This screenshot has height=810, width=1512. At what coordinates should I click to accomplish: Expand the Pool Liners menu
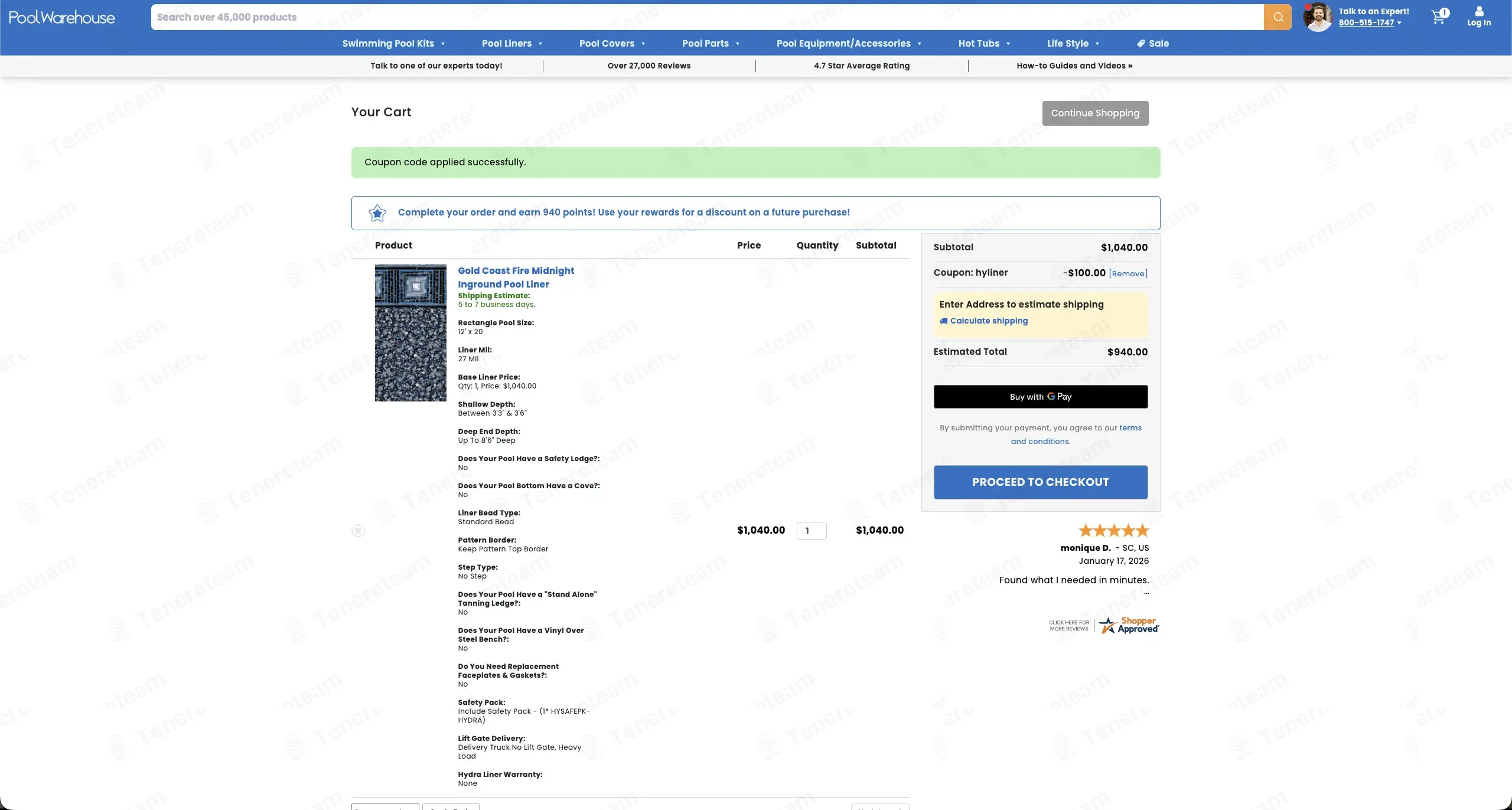(512, 44)
